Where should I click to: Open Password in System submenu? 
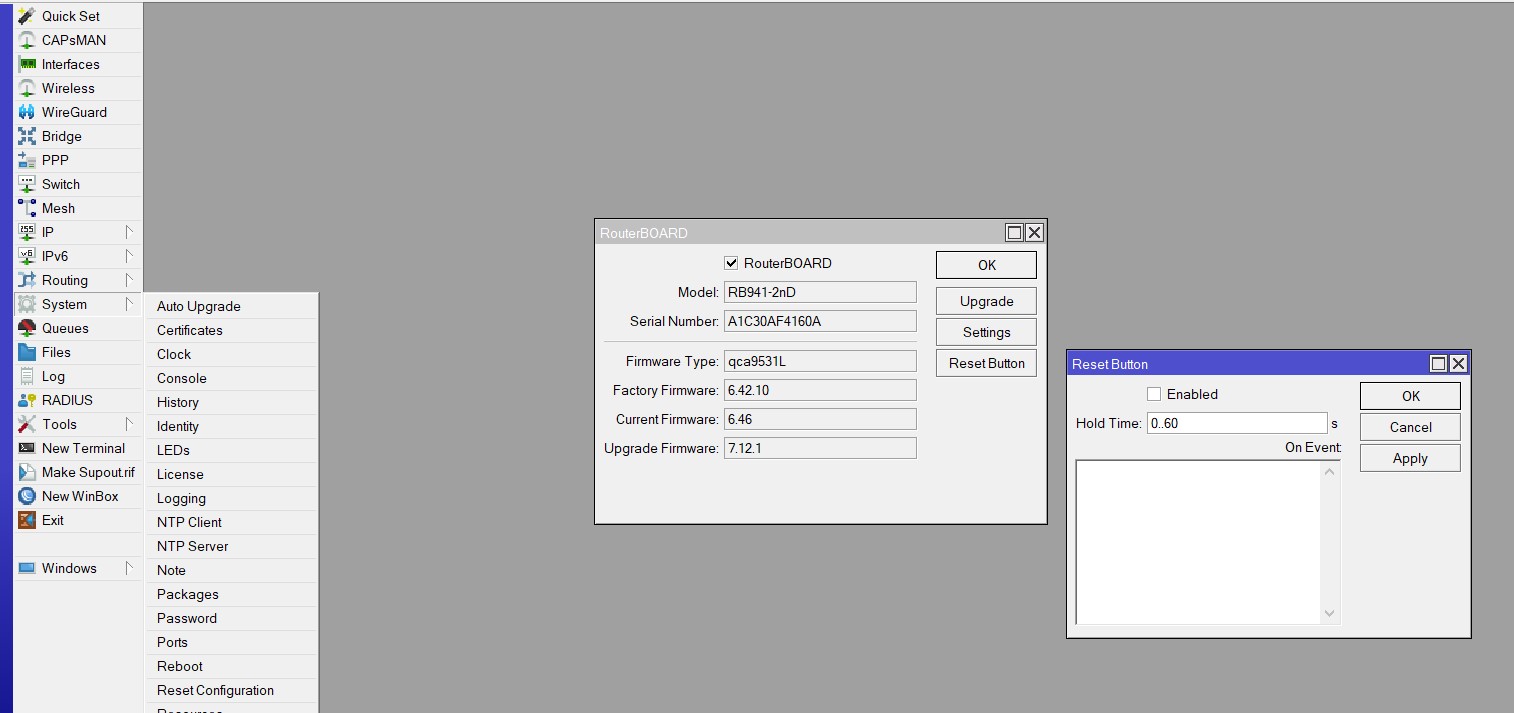(x=232, y=618)
